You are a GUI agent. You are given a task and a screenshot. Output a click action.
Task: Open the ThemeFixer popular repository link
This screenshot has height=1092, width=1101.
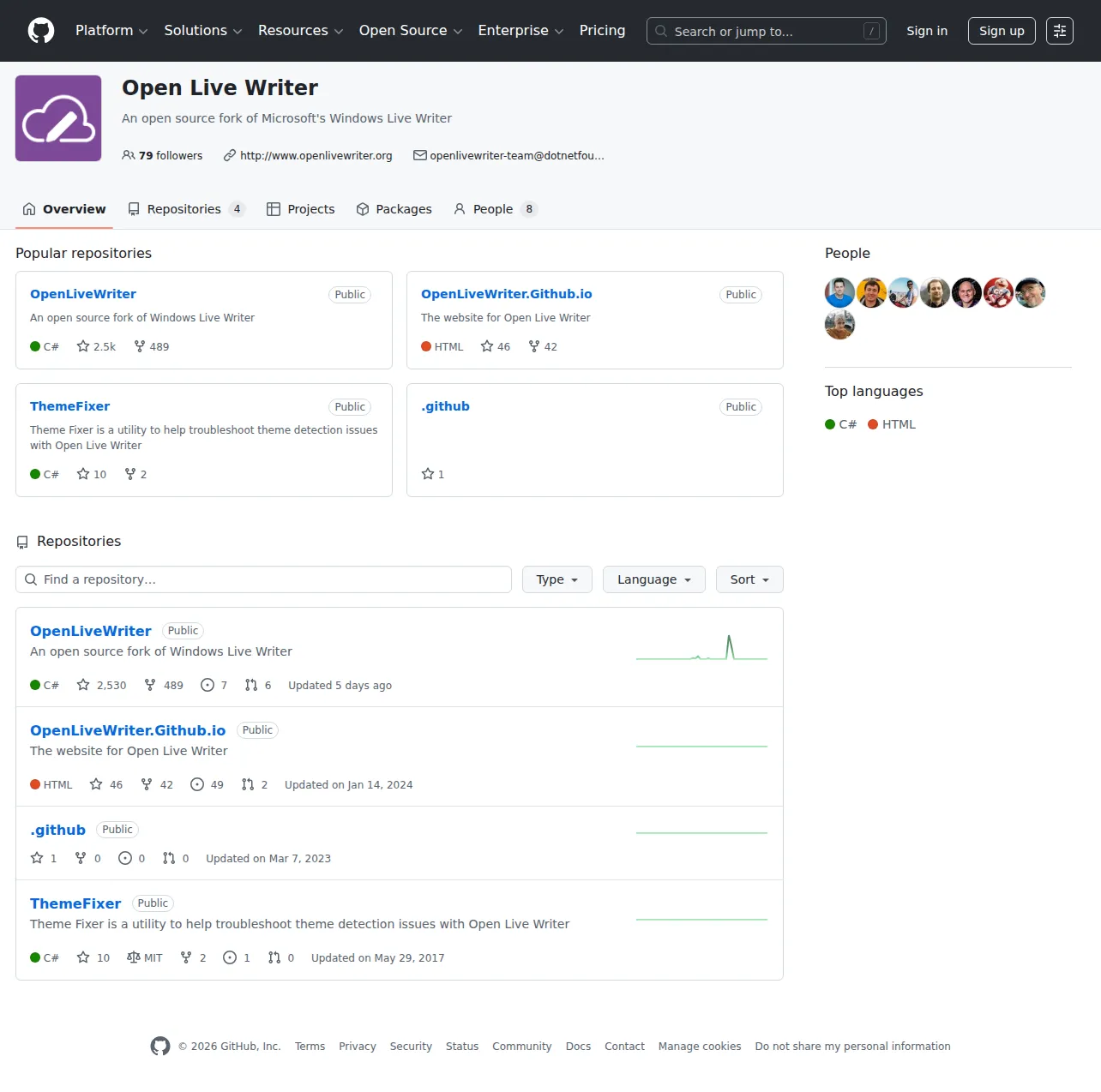(x=69, y=406)
